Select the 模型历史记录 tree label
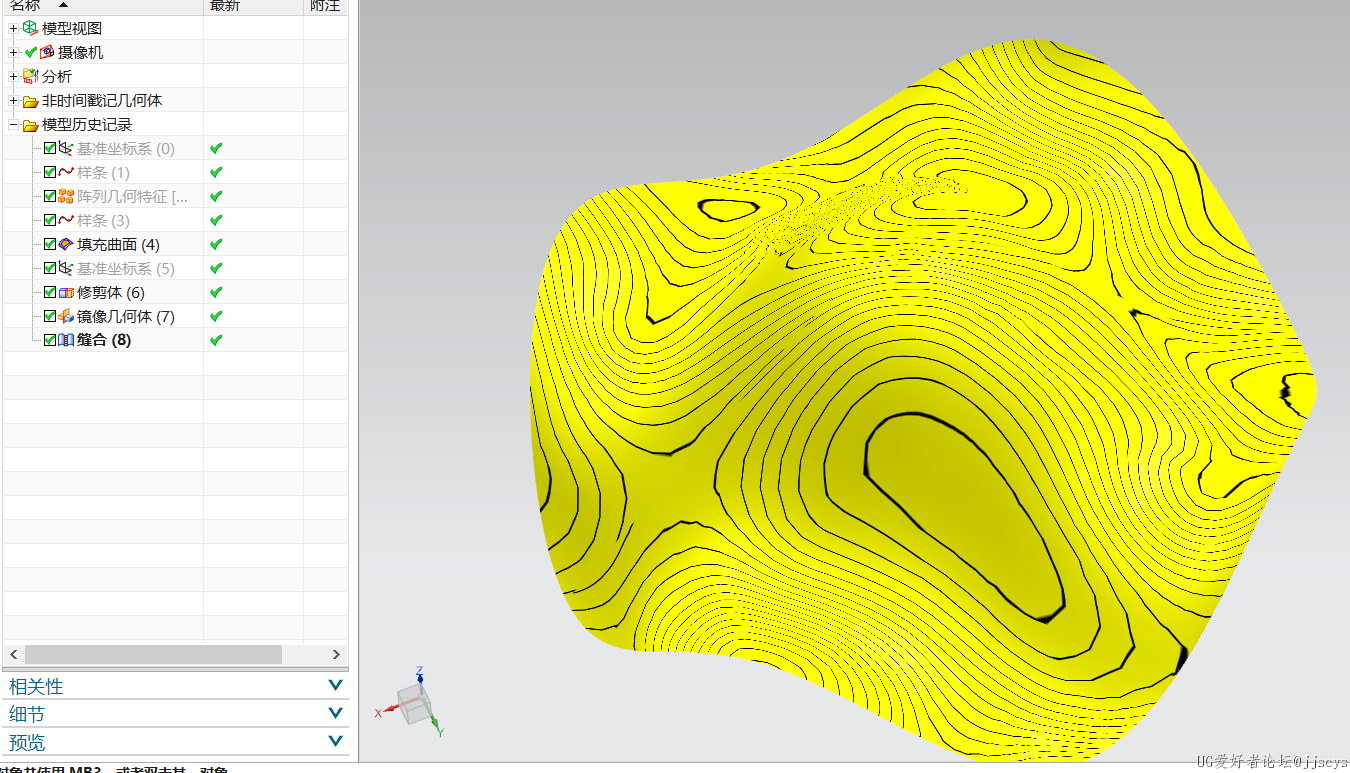The width and height of the screenshot is (1350, 773). [87, 124]
